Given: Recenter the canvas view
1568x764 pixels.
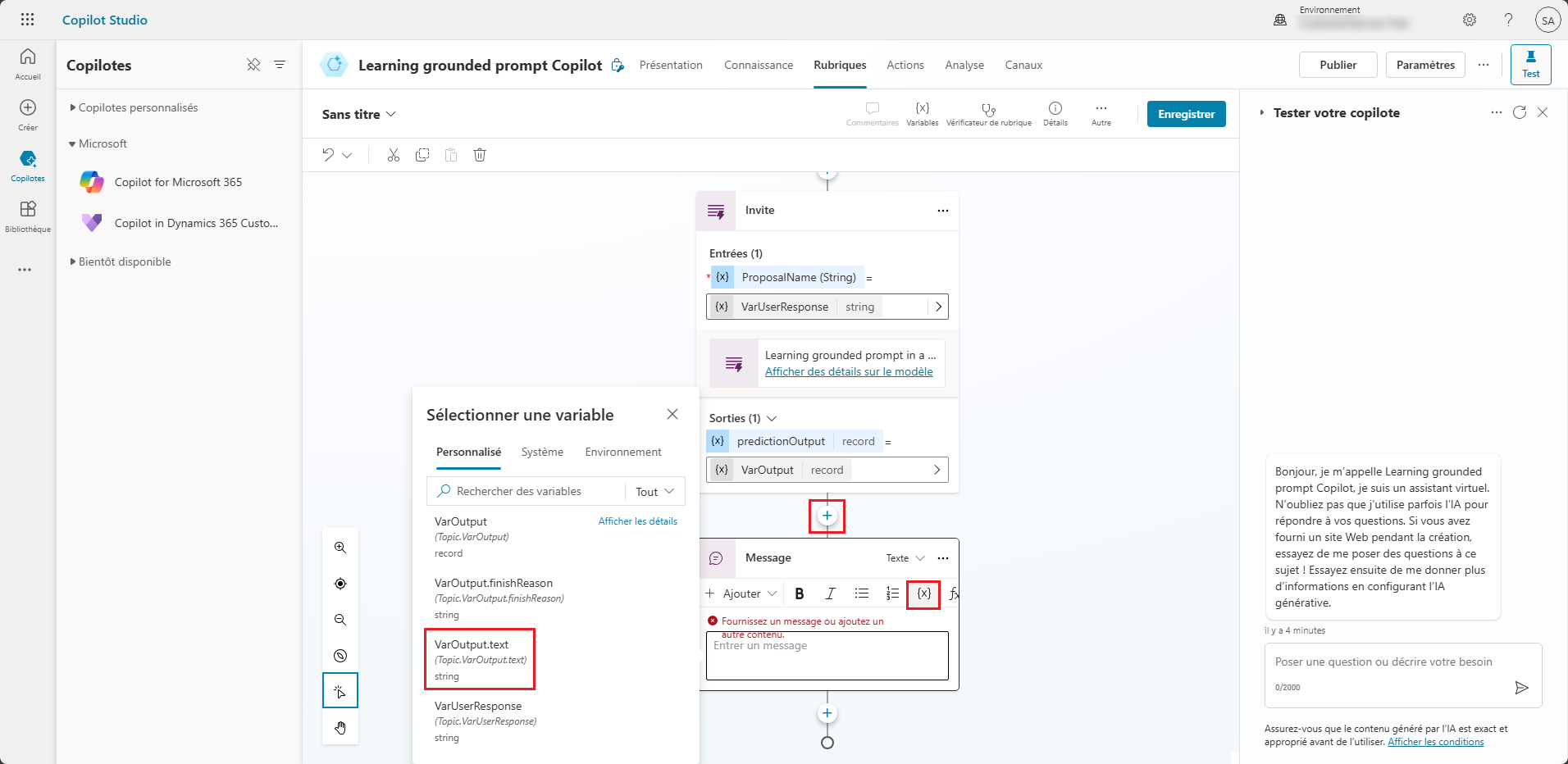Looking at the screenshot, I should [x=340, y=584].
